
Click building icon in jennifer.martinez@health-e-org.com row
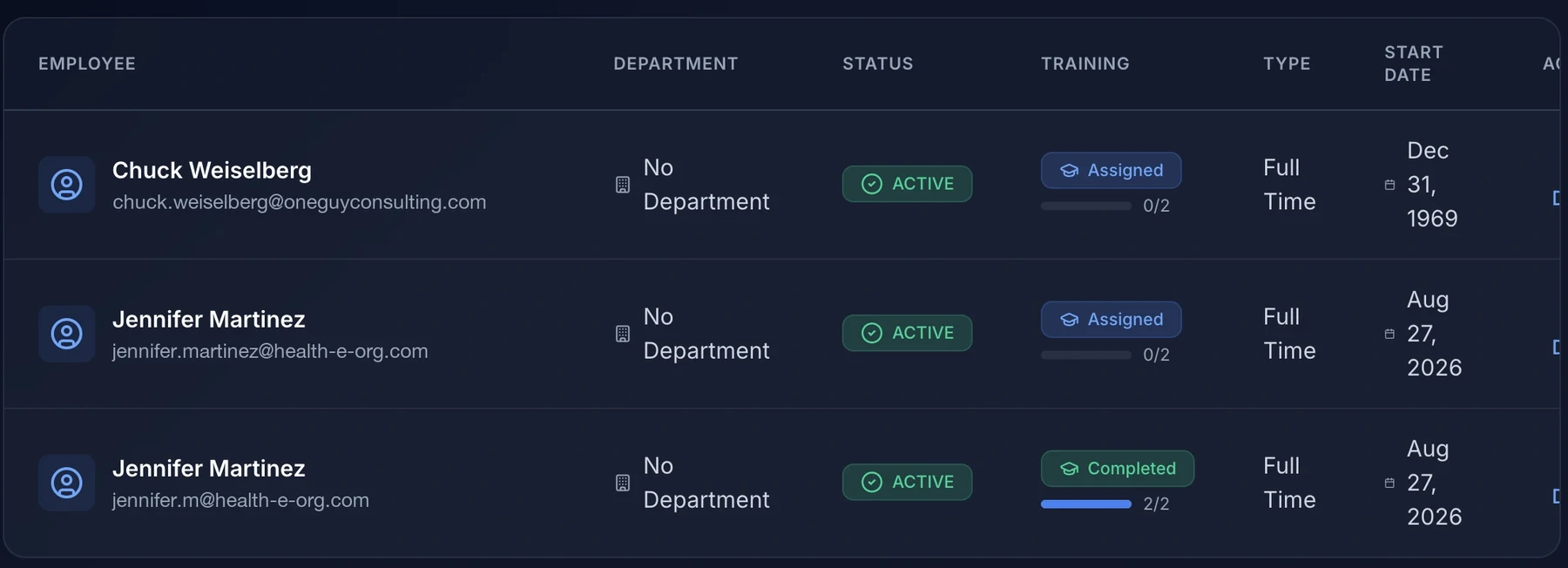coord(623,334)
